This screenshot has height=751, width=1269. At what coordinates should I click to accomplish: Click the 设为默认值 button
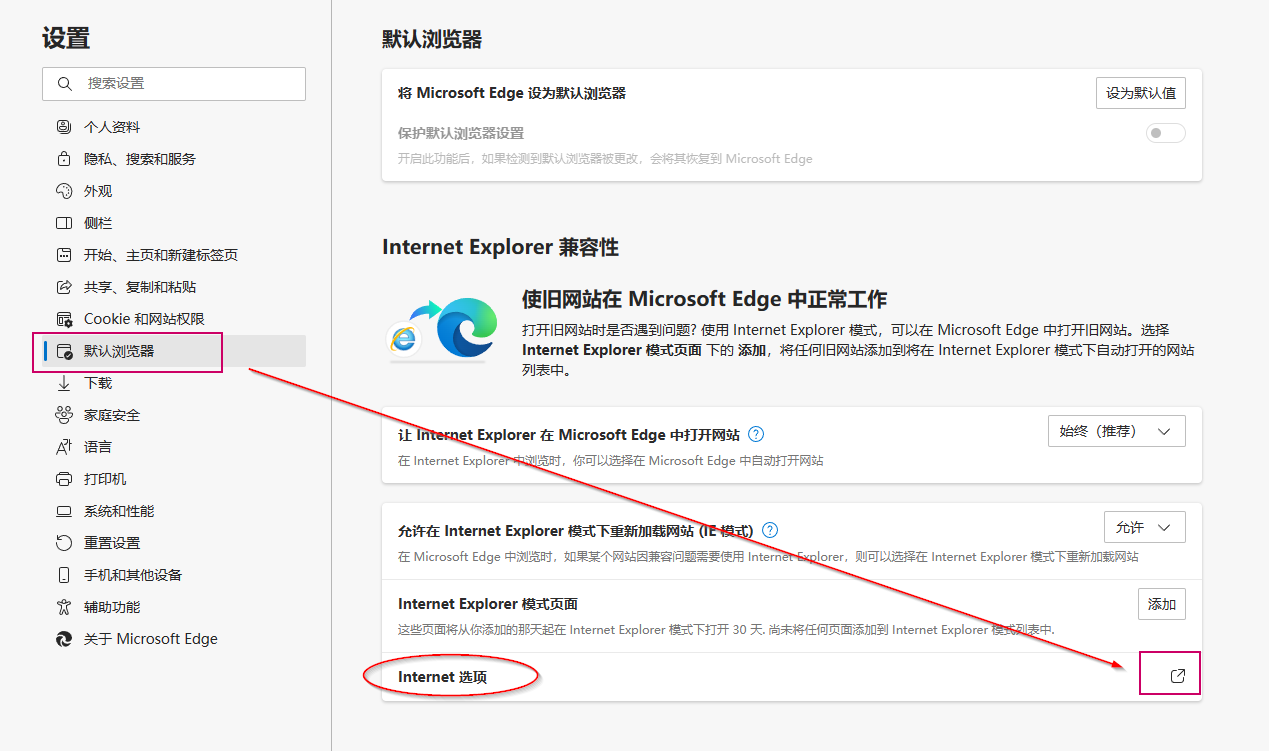[x=1140, y=92]
